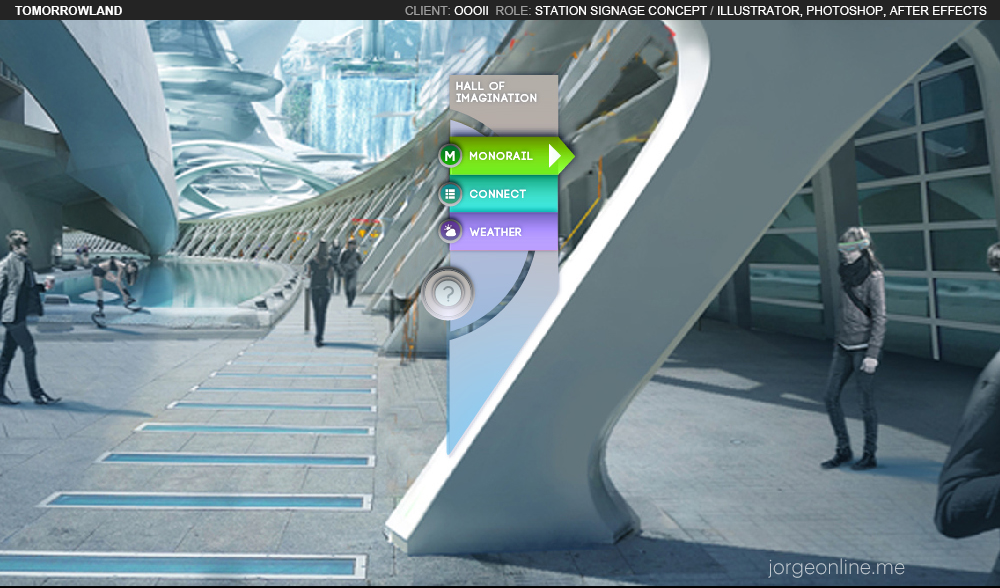Click the green M monorail icon

(450, 156)
